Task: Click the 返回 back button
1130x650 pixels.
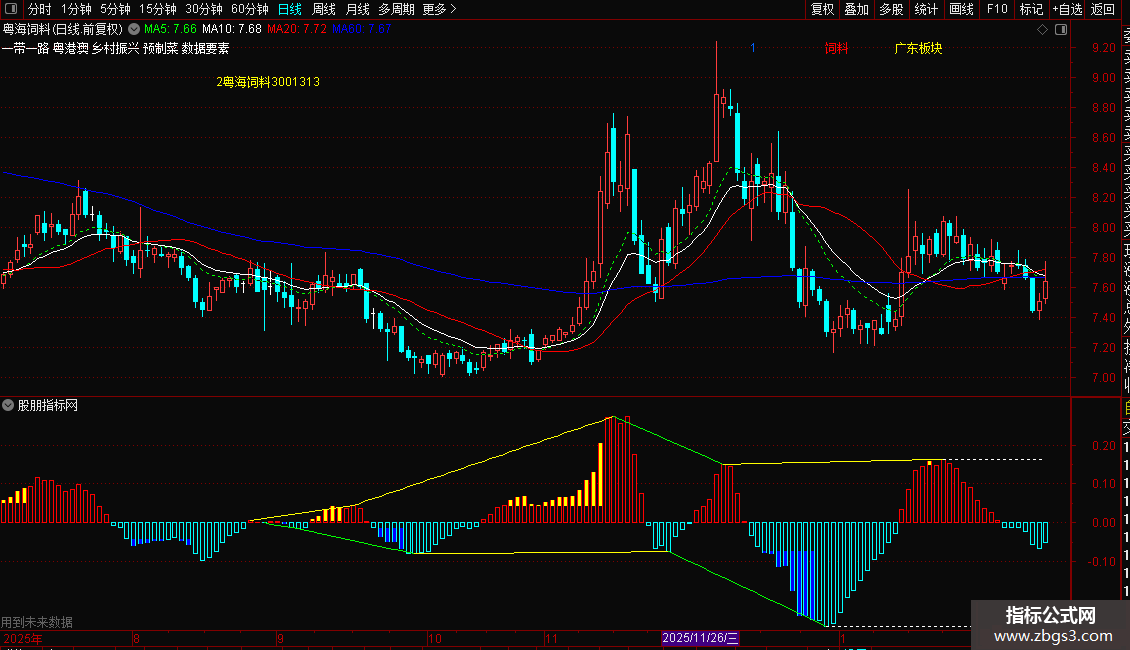Action: point(1103,9)
